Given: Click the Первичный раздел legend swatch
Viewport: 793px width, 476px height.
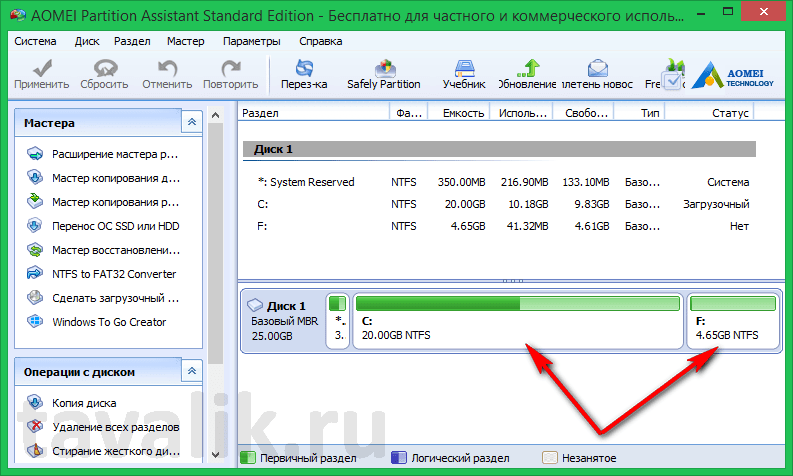Looking at the screenshot, I should pos(248,458).
